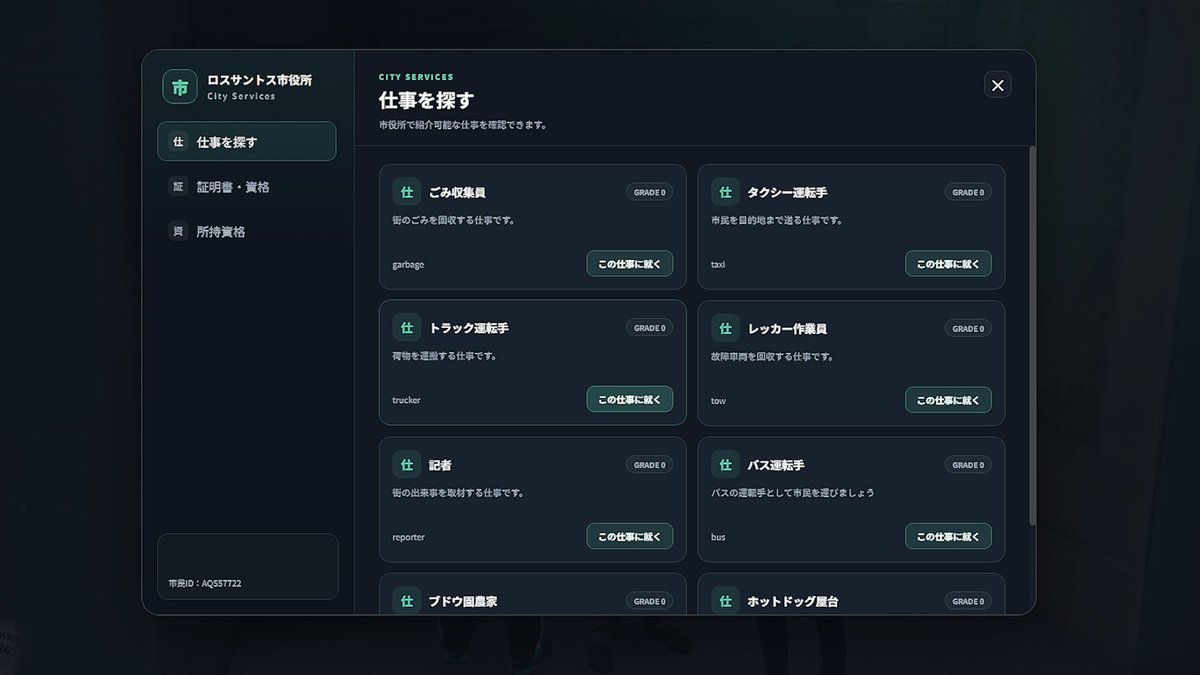Click the 仕 icon on ホットドッグ屋台 card
This screenshot has height=675, width=1200.
tap(725, 601)
